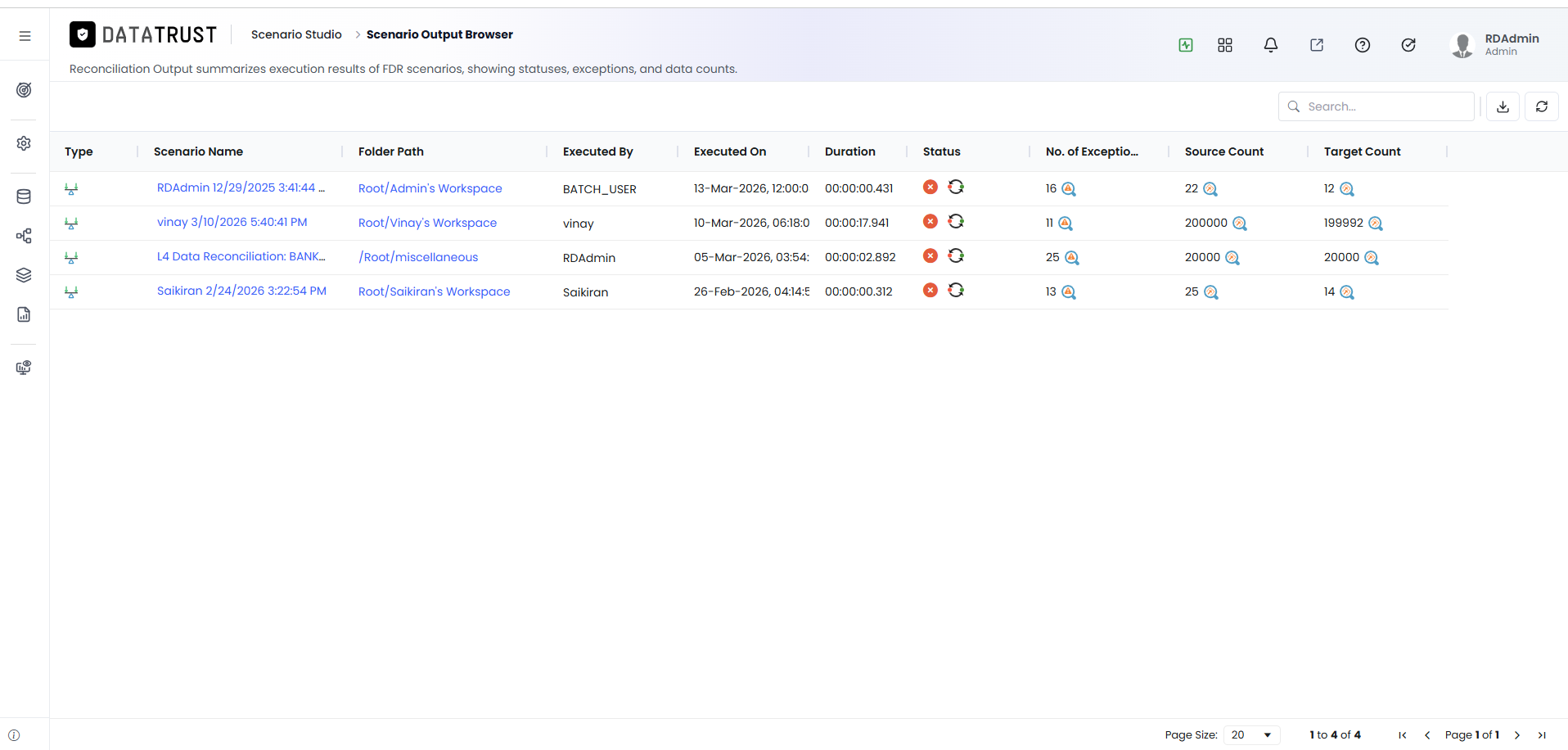
Task: Sort by Scenario Name column header
Action: pos(198,151)
